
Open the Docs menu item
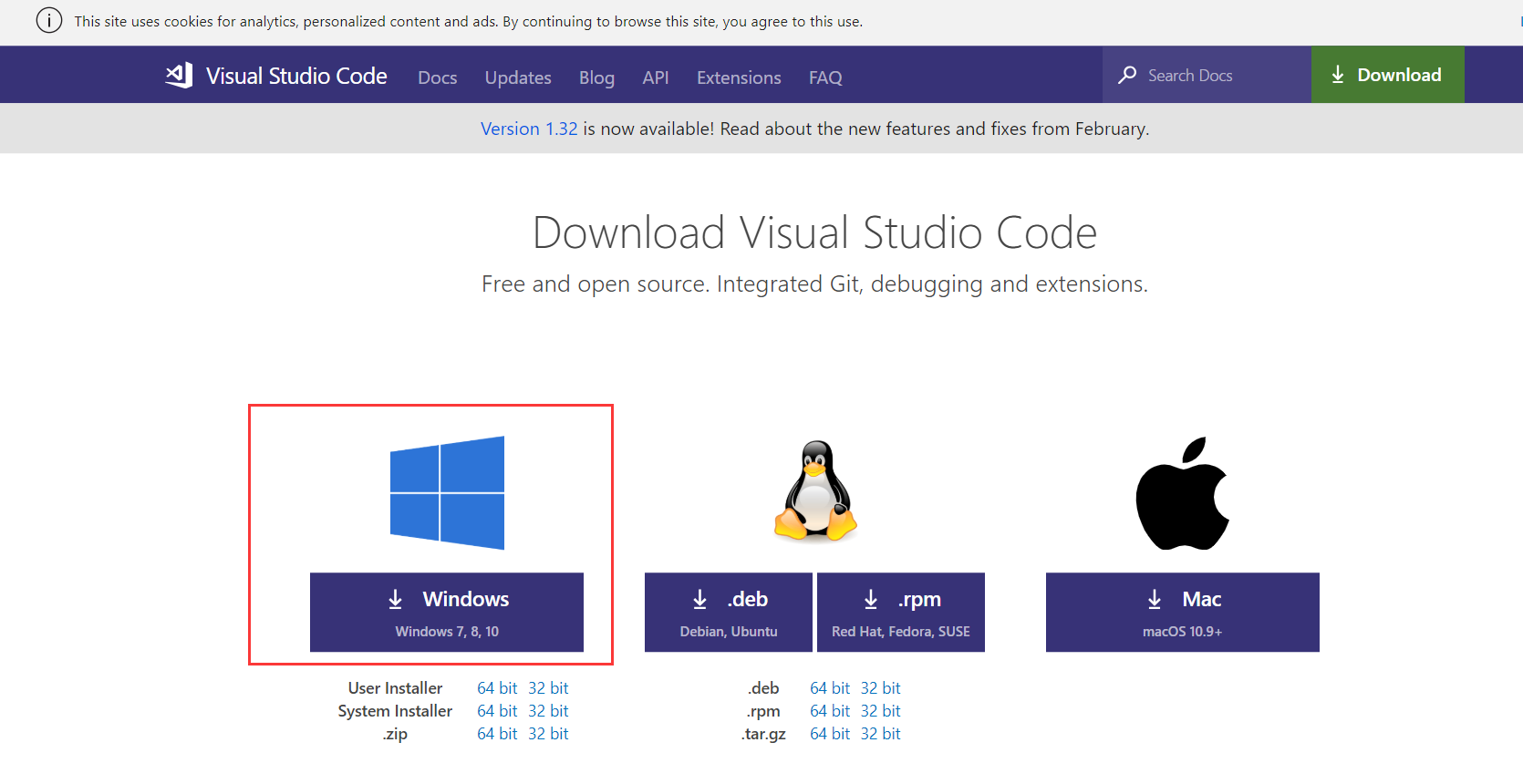click(x=438, y=77)
